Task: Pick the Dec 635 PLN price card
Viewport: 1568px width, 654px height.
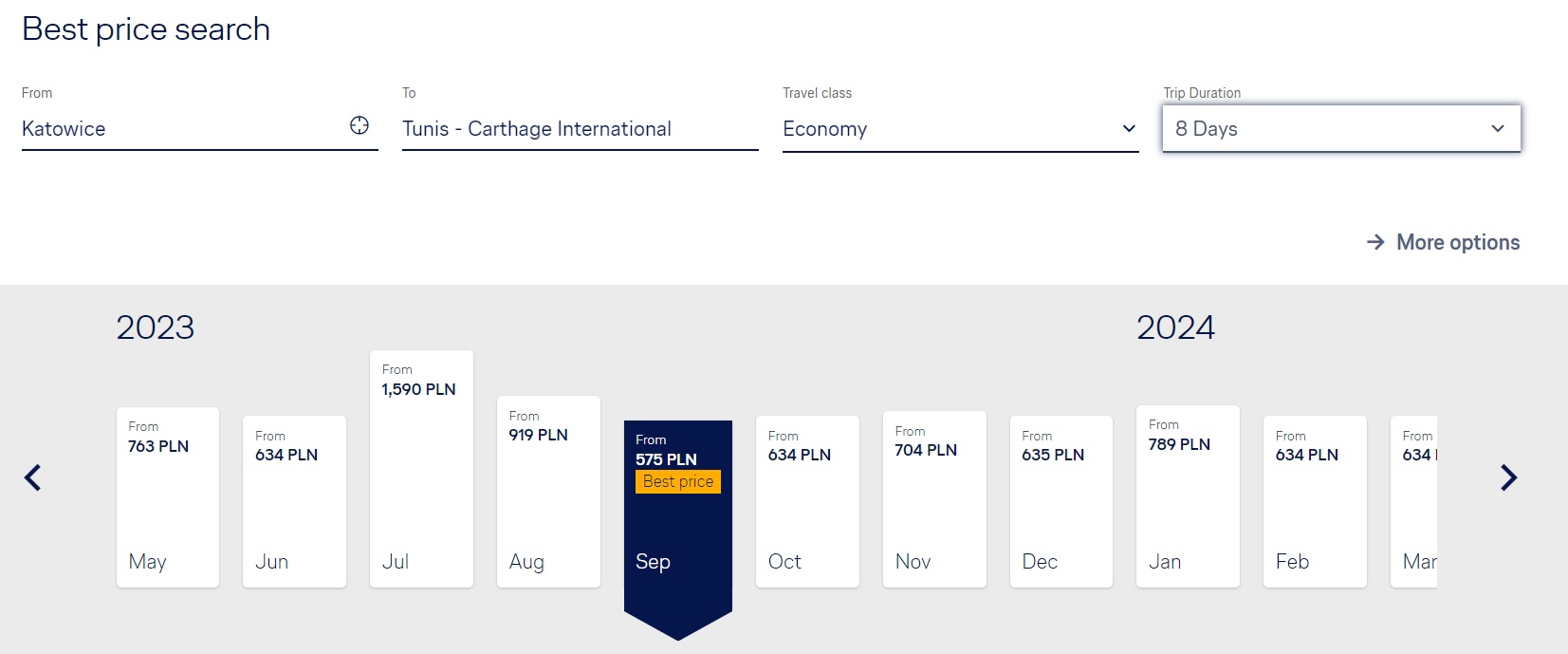Action: tap(1061, 501)
